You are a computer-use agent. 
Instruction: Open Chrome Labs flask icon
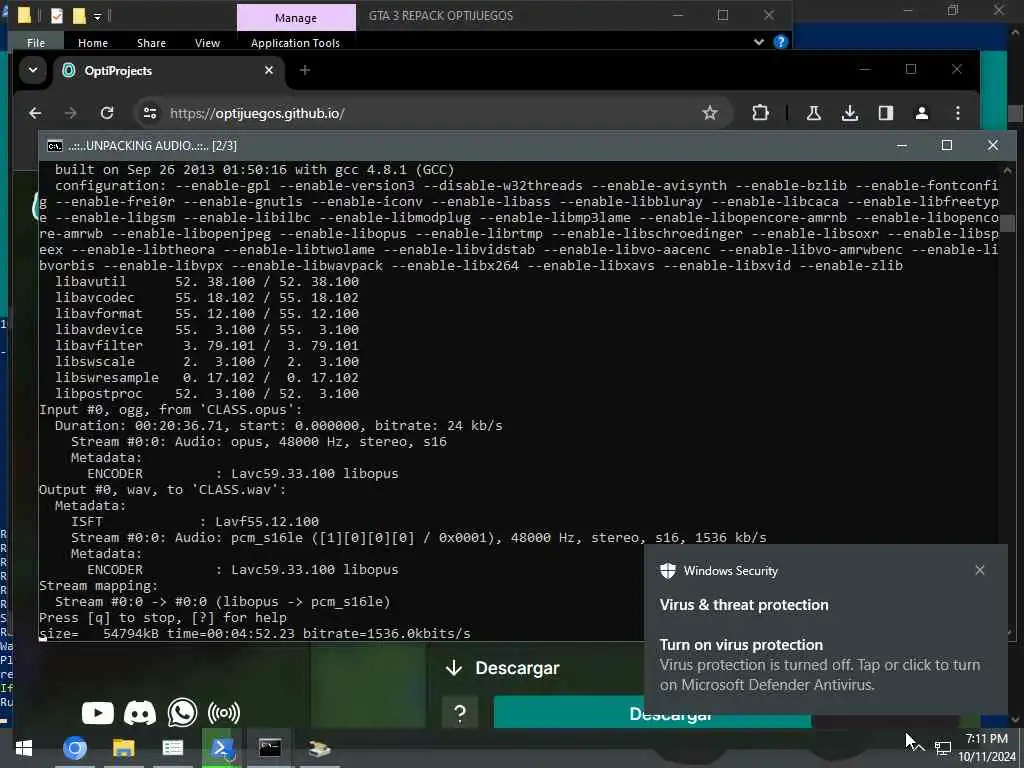(x=814, y=113)
